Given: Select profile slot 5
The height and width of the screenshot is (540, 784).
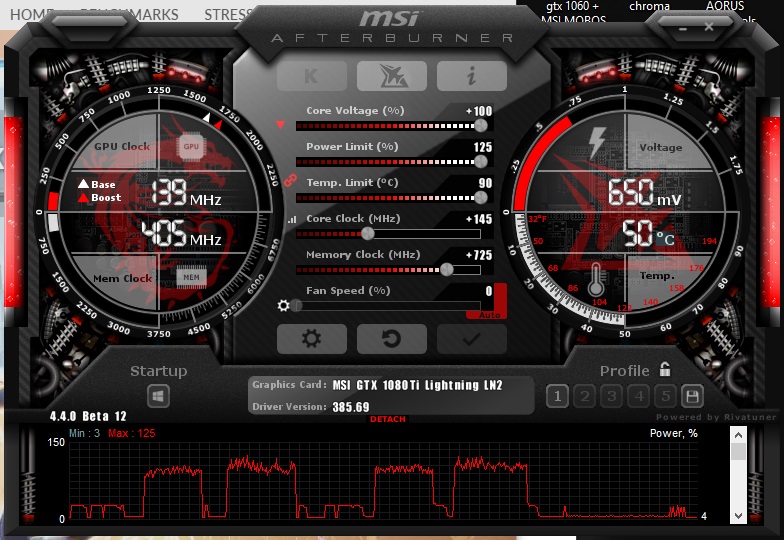Looking at the screenshot, I should pos(666,396).
